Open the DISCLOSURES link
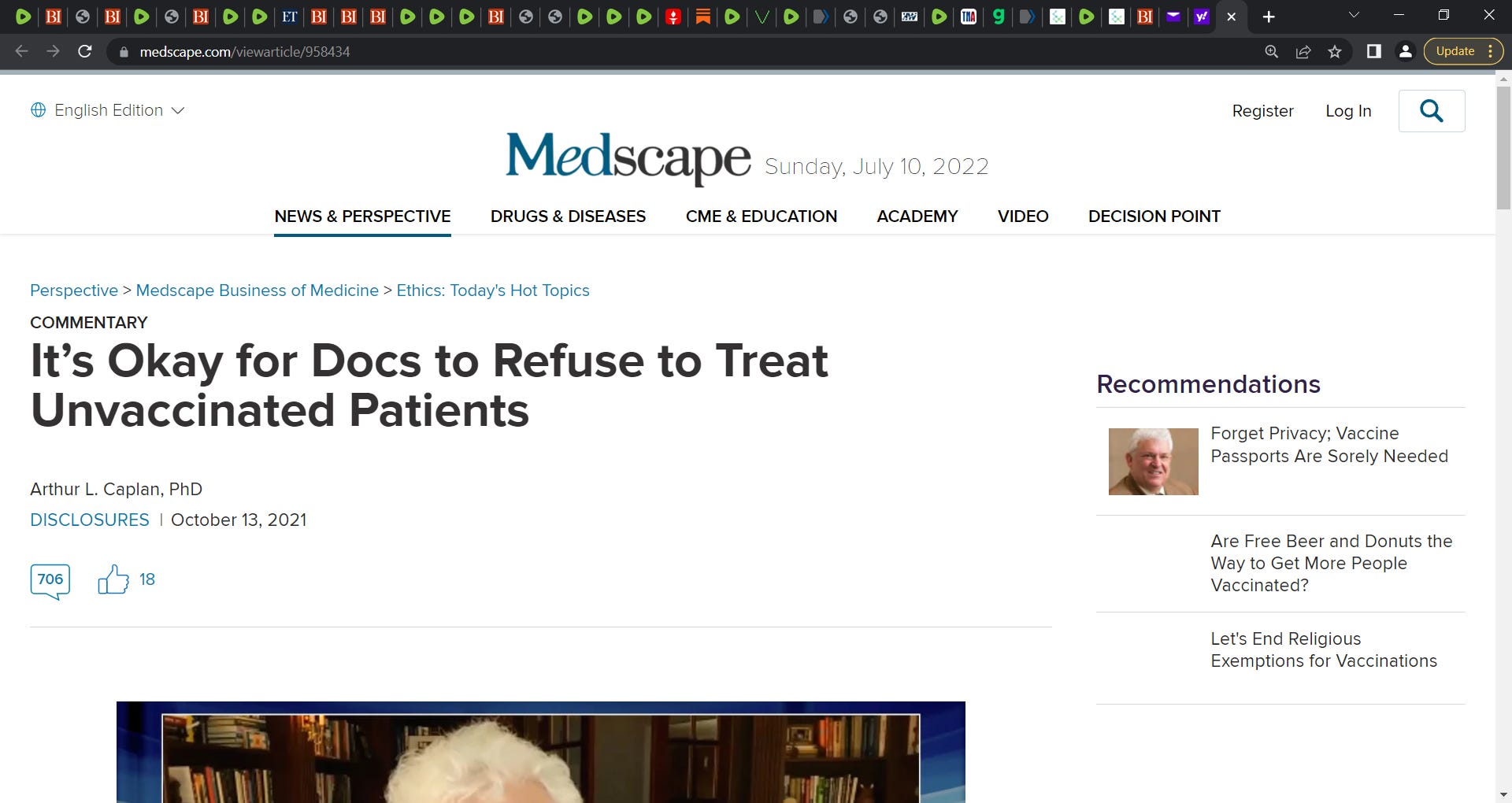Viewport: 1512px width, 803px height. click(90, 520)
